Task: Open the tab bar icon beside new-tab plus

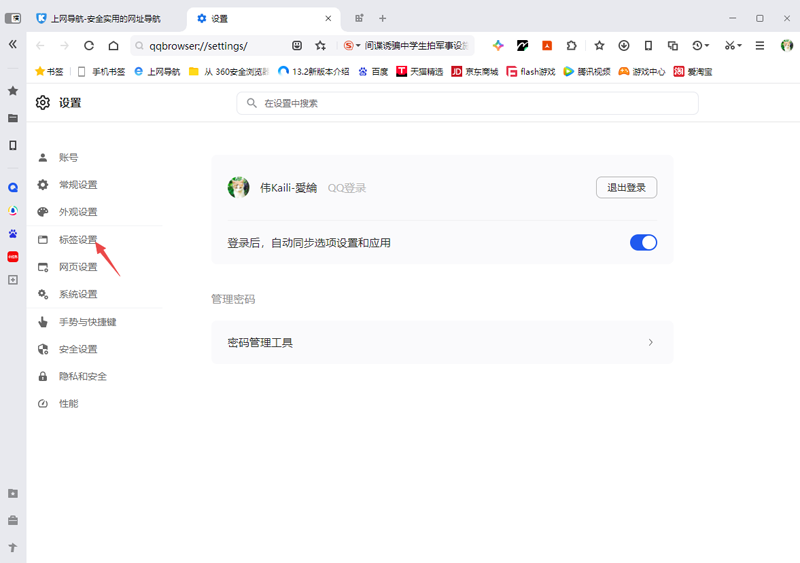Action: point(359,18)
